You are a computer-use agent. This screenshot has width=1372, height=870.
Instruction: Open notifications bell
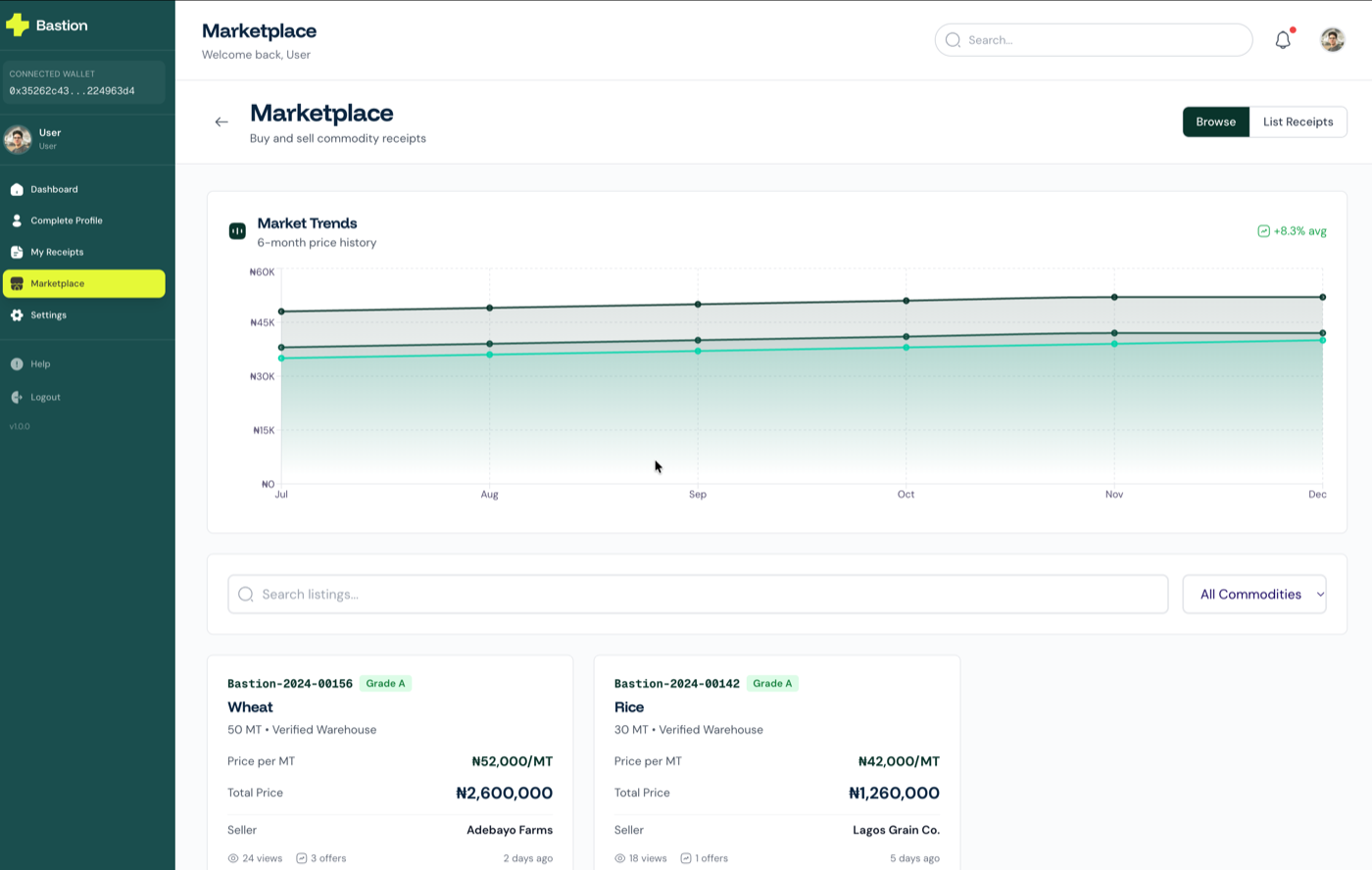pyautogui.click(x=1283, y=40)
